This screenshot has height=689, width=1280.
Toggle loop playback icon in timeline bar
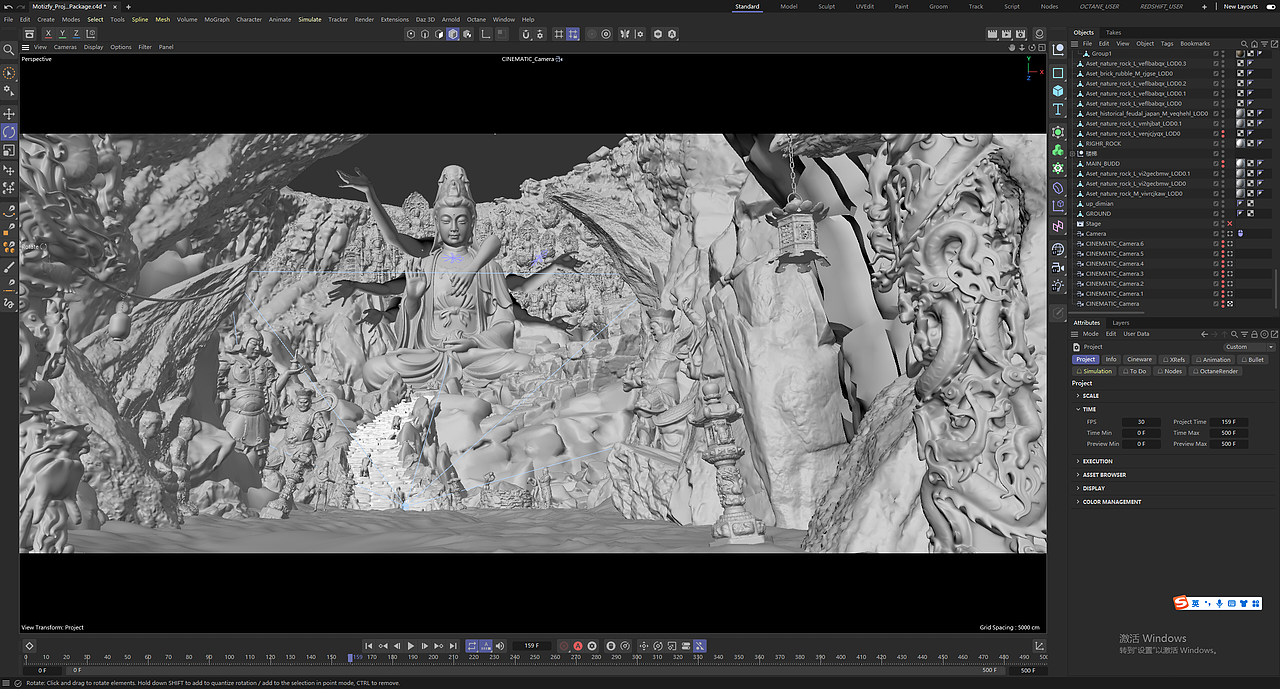[472, 646]
